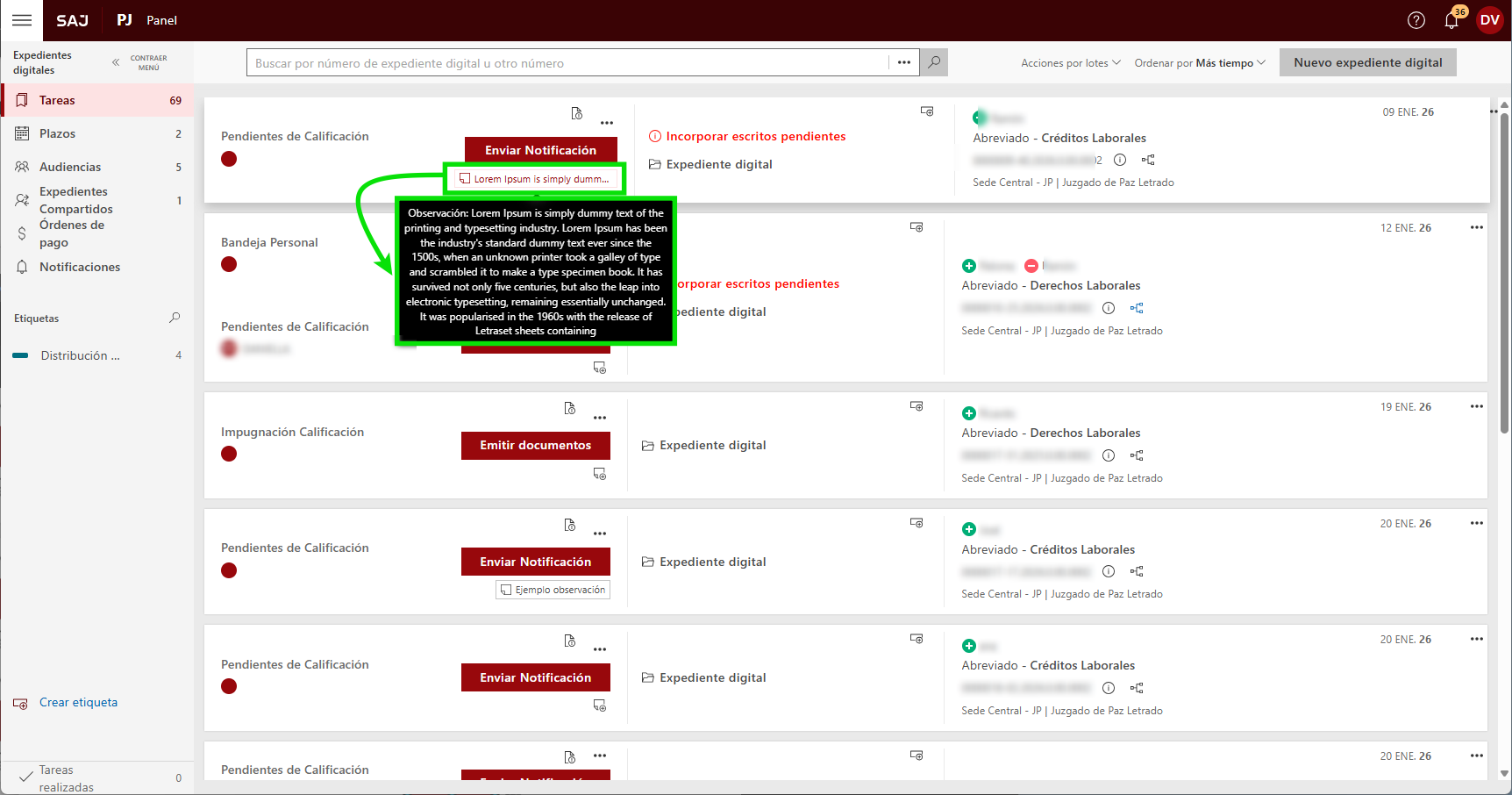Open the notifications bell
The image size is (1512, 795).
(x=1451, y=20)
